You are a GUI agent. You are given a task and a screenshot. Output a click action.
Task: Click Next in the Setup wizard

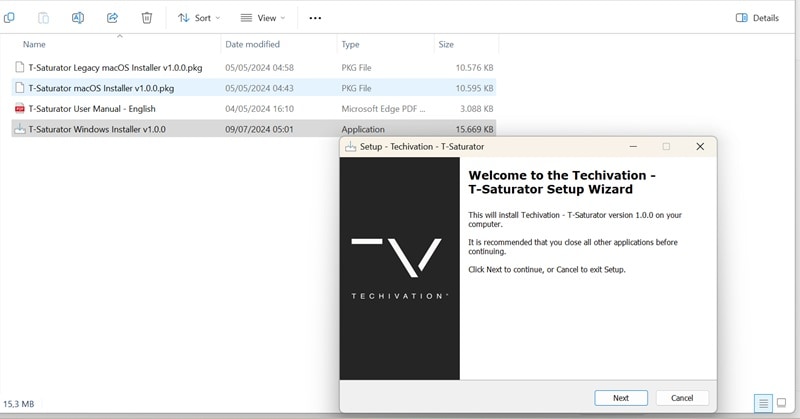[621, 398]
